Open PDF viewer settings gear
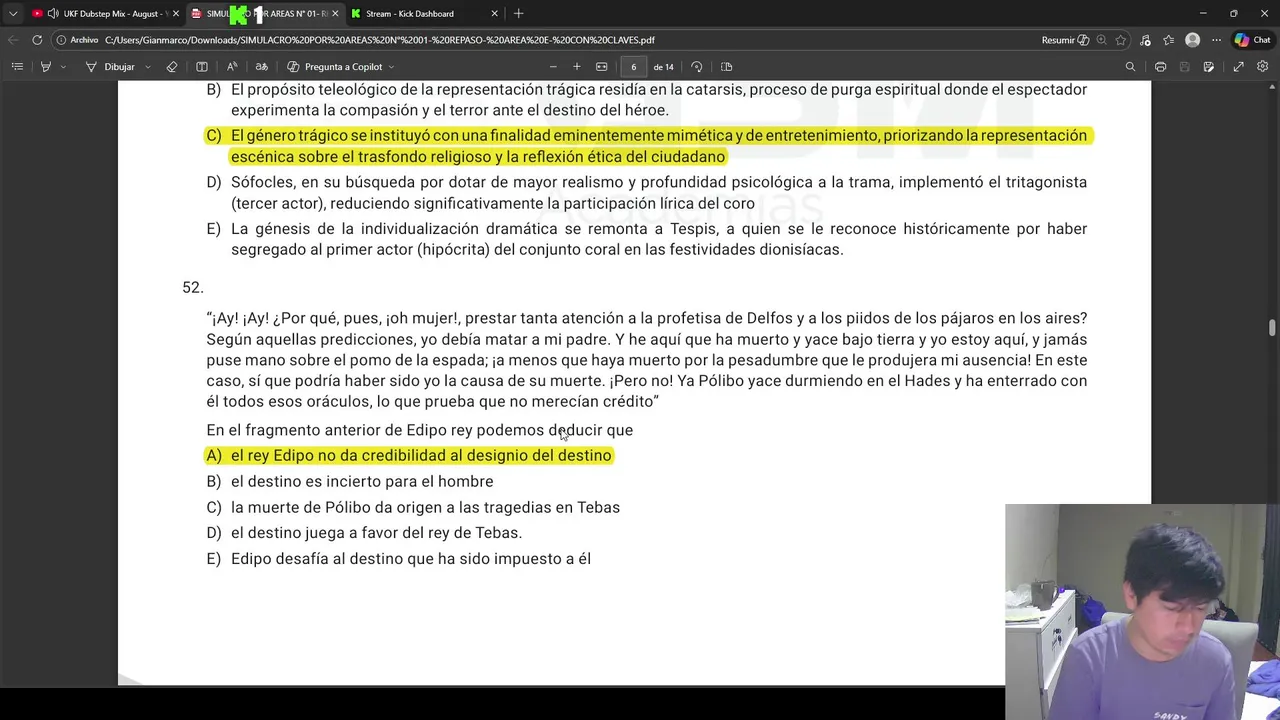The height and width of the screenshot is (720, 1280). 1263,67
